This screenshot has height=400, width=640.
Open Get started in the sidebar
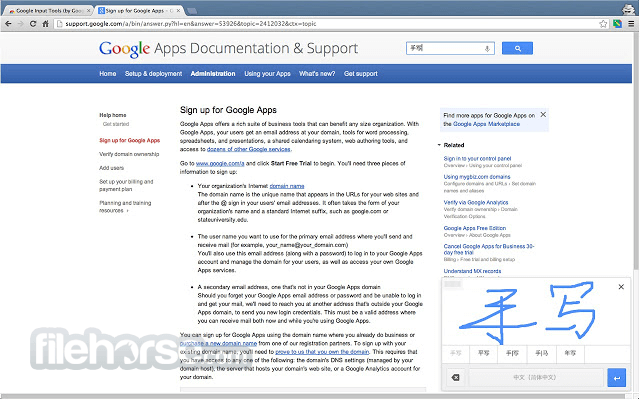(x=116, y=124)
